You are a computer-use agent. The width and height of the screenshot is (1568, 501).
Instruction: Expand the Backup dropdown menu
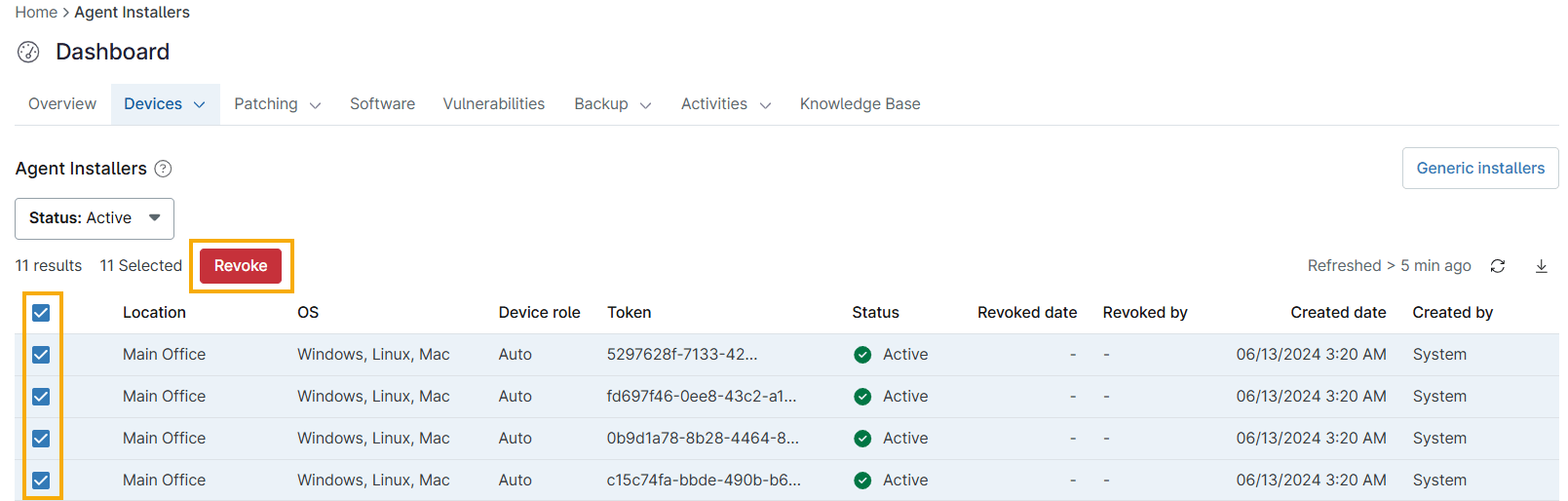point(612,104)
